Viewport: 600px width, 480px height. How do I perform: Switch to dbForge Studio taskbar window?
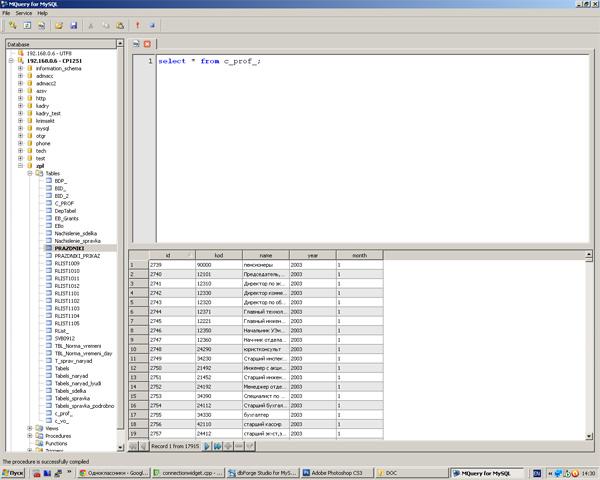262,473
